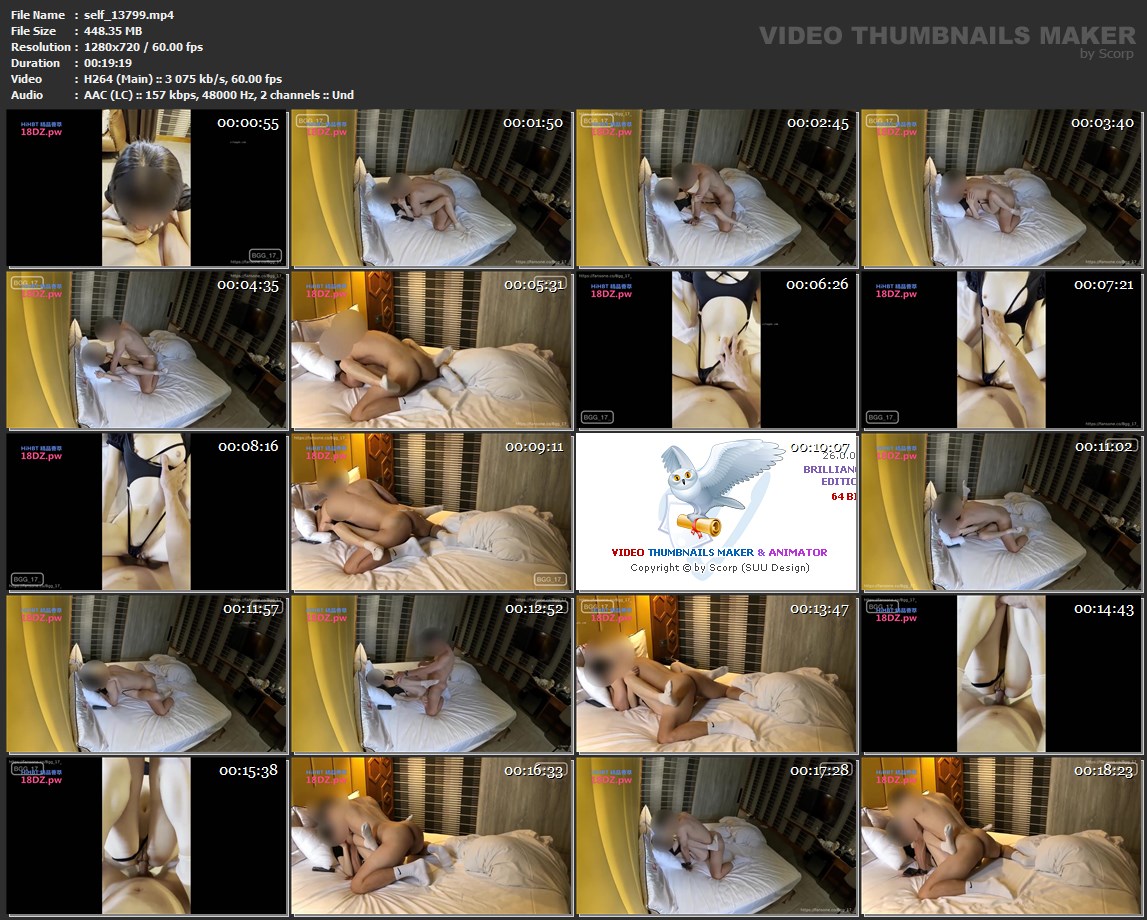Click the Audio AAC (LC) info line
The image size is (1147, 920).
tap(218, 95)
